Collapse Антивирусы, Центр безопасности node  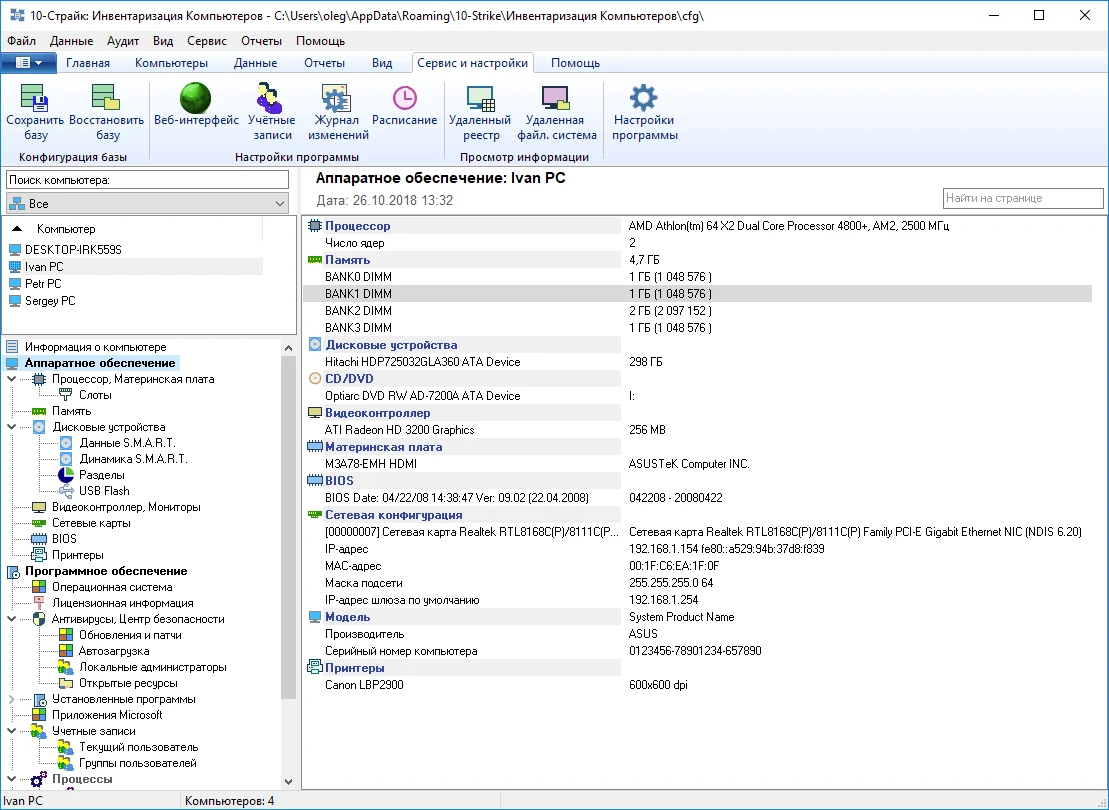[x=11, y=619]
